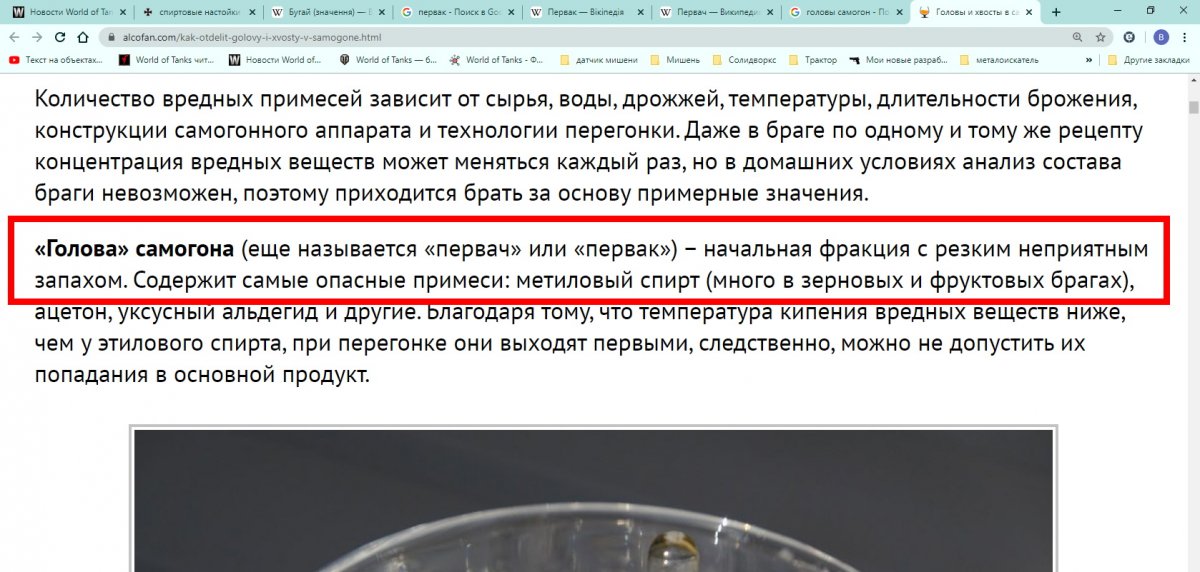The width and height of the screenshot is (1200, 572).
Task: Open the Солидворкс bookmarks folder
Action: point(750,60)
